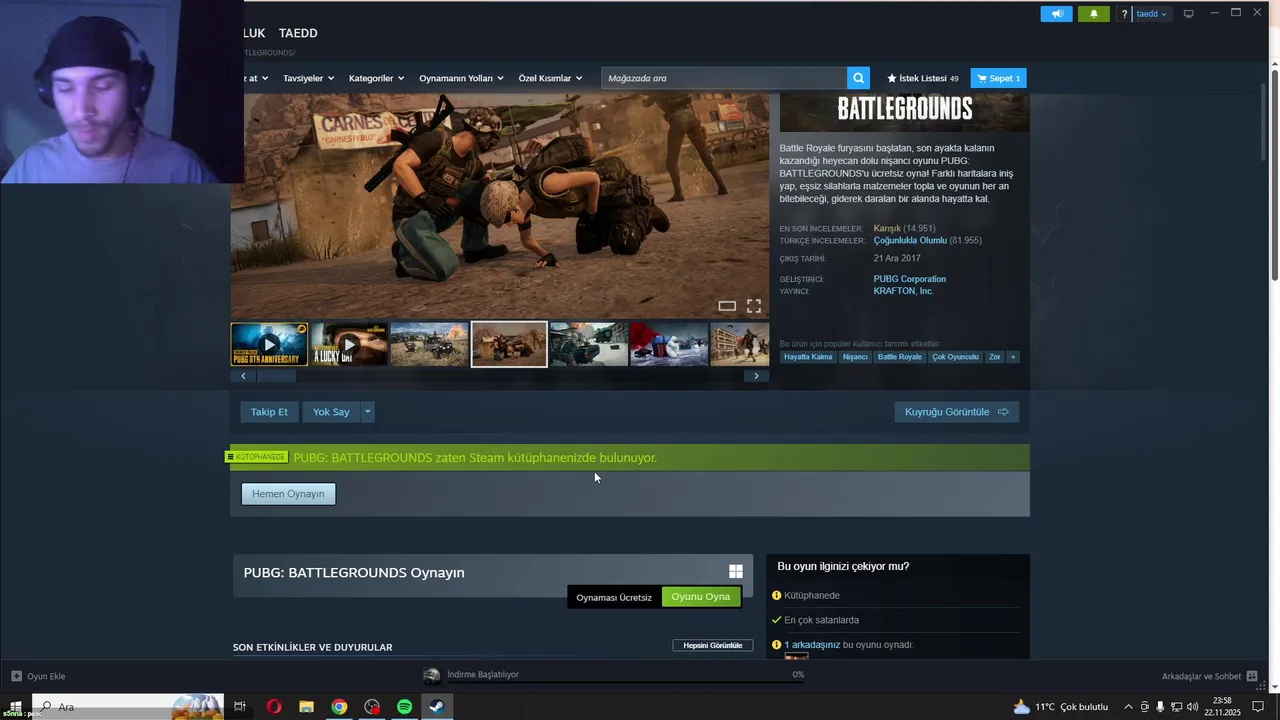The width and height of the screenshot is (1280, 720).
Task: Switch to Big Picture mode icon
Action: (x=1188, y=14)
